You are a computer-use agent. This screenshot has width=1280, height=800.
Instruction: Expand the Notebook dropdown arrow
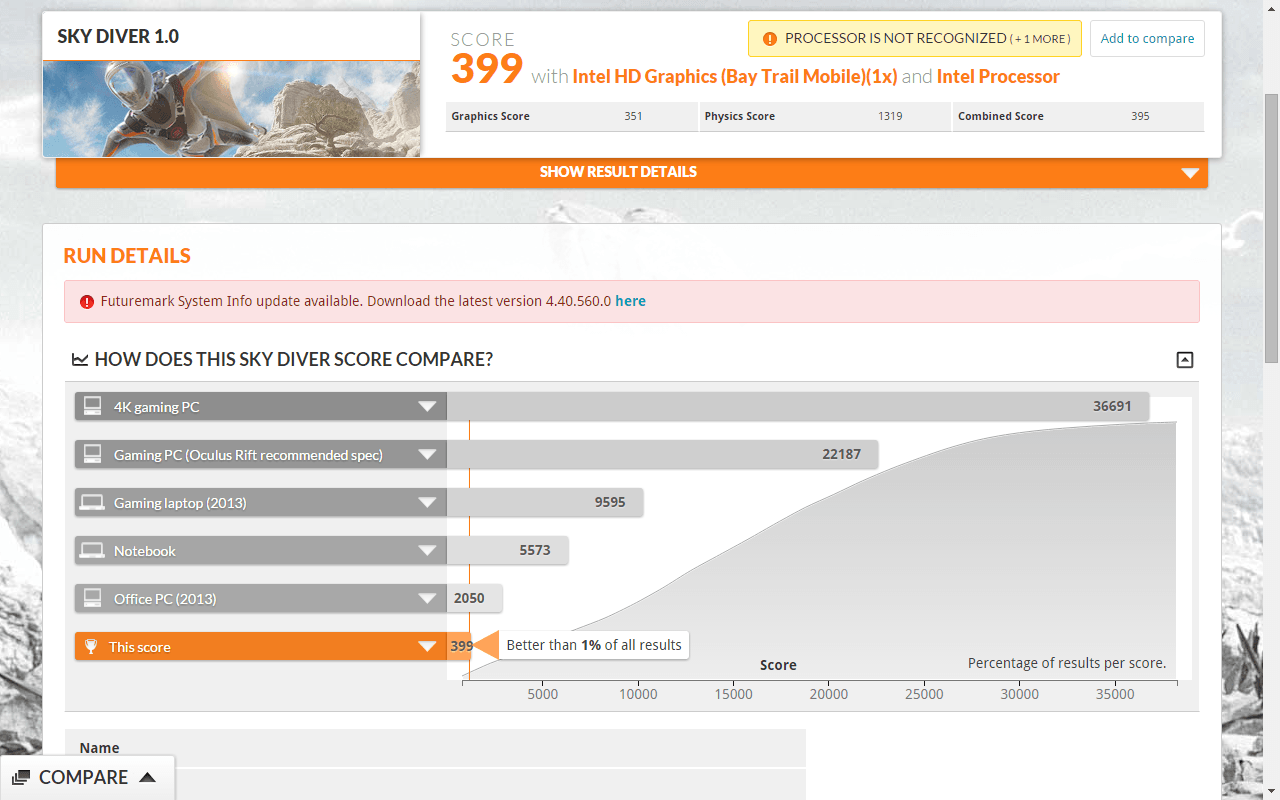[428, 551]
